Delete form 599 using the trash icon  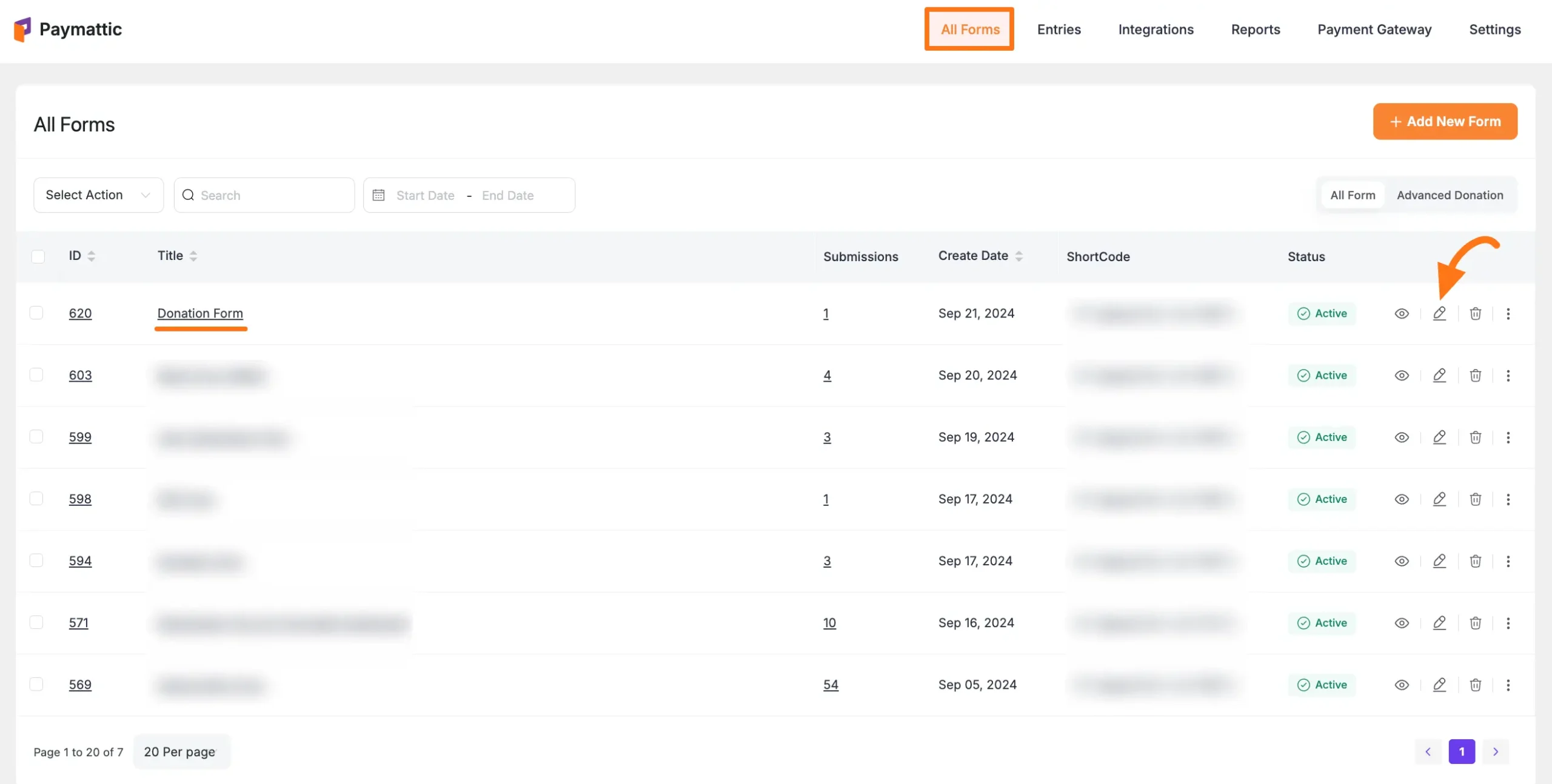[1475, 437]
